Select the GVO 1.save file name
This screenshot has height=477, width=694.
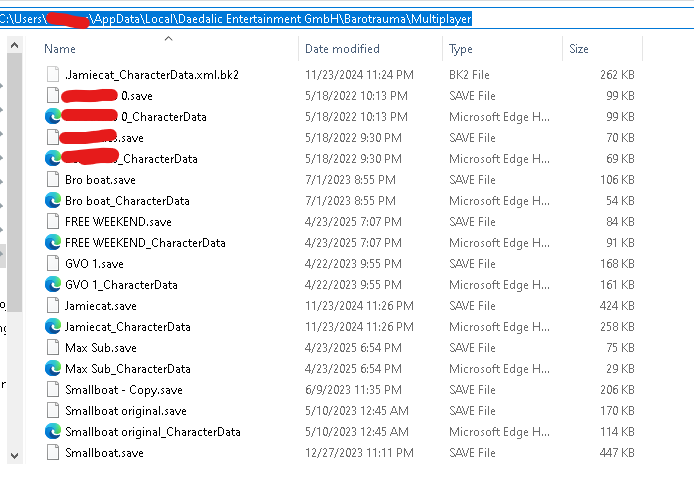(x=94, y=264)
